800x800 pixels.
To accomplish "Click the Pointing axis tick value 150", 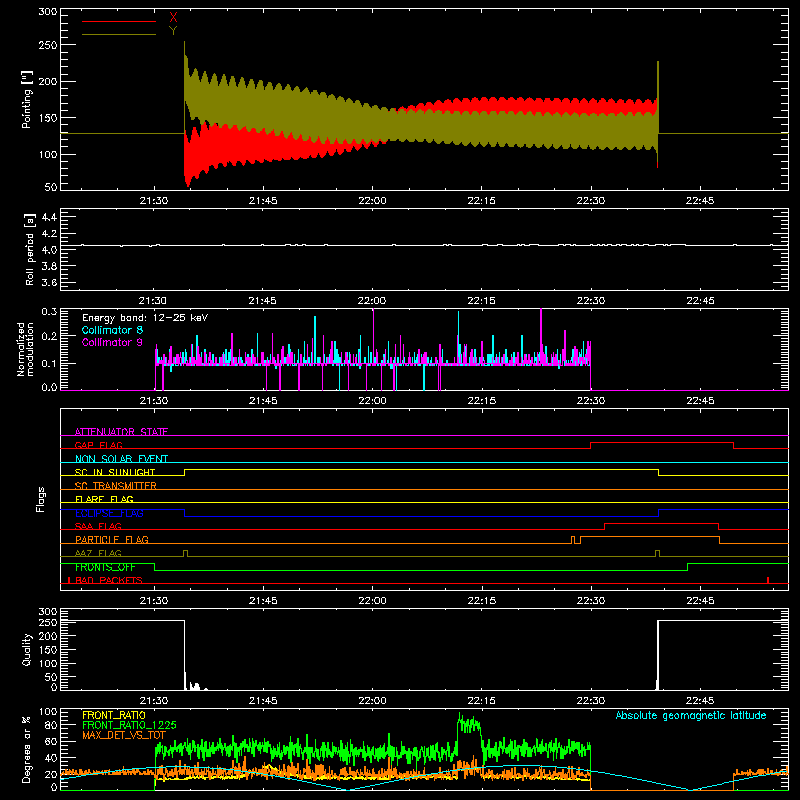I will pos(48,118).
